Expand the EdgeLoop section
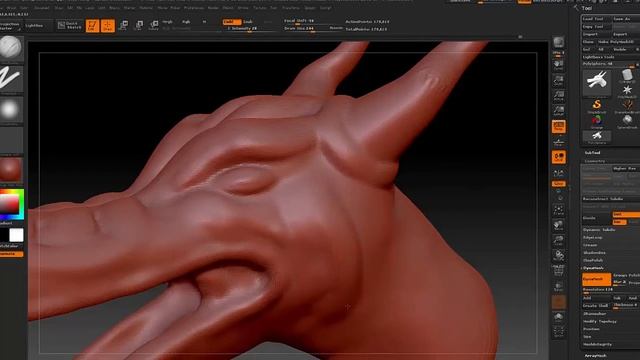Image resolution: width=640 pixels, height=360 pixels. point(593,238)
